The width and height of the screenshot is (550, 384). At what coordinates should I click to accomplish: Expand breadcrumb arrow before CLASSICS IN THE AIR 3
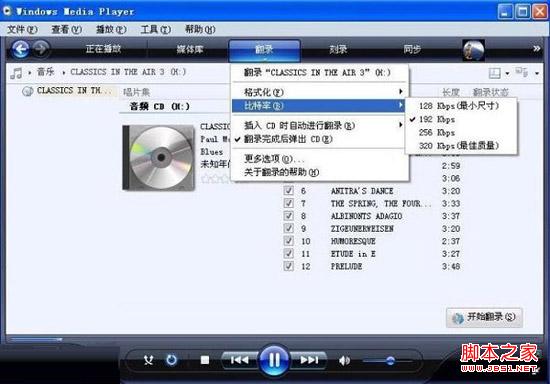(64, 73)
